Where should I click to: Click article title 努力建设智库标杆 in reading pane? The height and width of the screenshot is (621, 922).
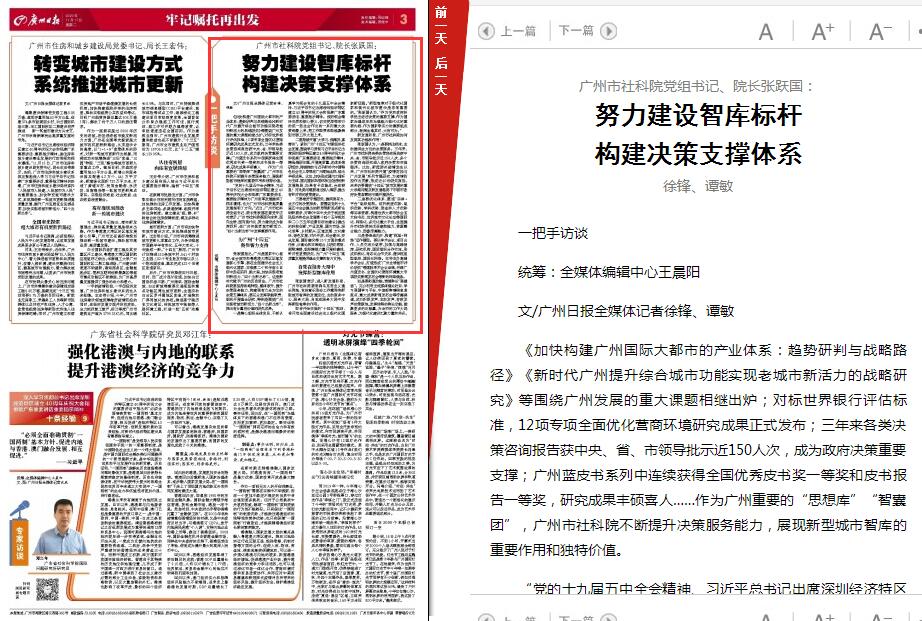point(698,115)
